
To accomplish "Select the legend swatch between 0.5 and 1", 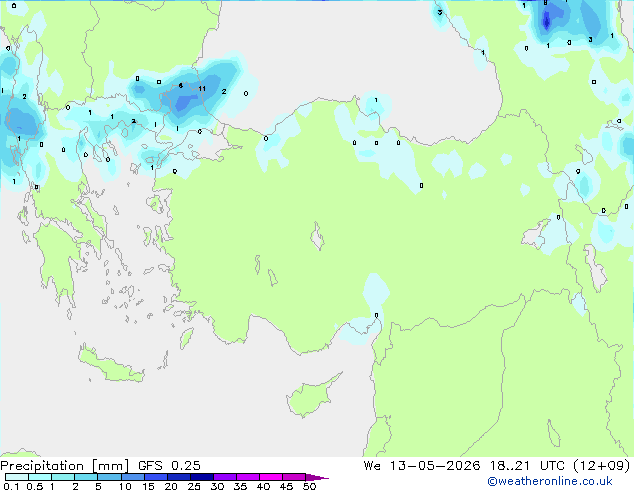I will [x=40, y=477].
